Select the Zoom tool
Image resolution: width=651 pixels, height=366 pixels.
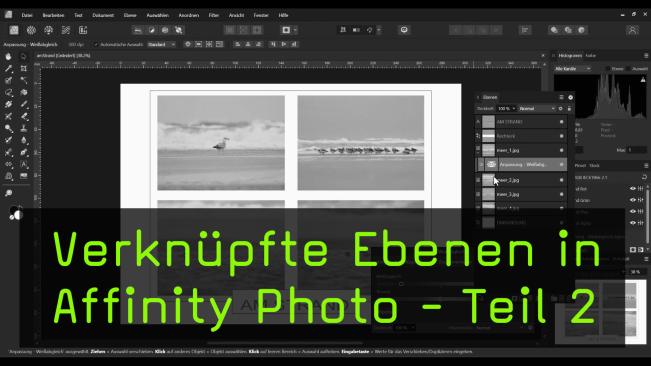pyautogui.click(x=8, y=193)
